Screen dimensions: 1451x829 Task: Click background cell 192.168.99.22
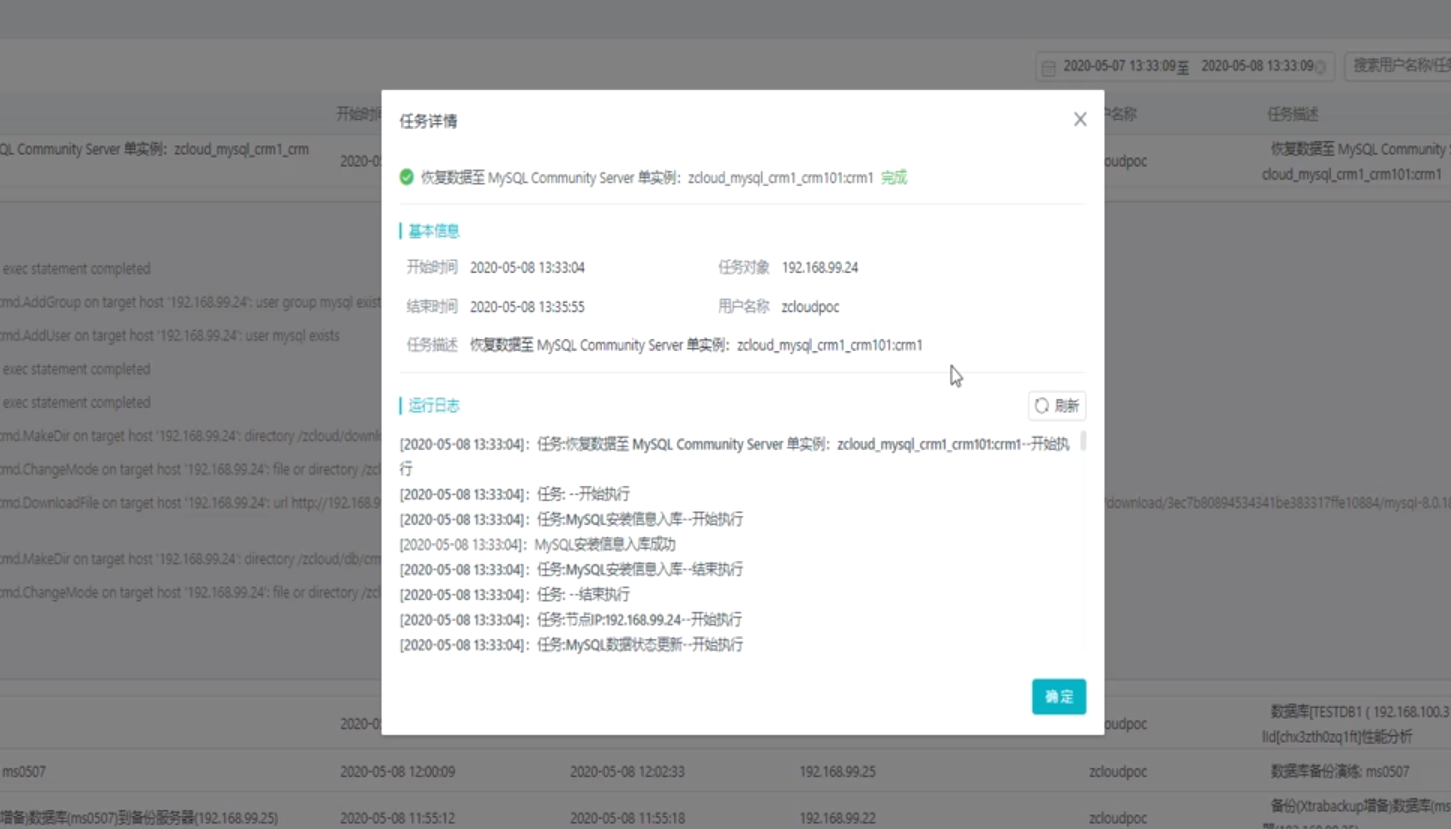(837, 818)
